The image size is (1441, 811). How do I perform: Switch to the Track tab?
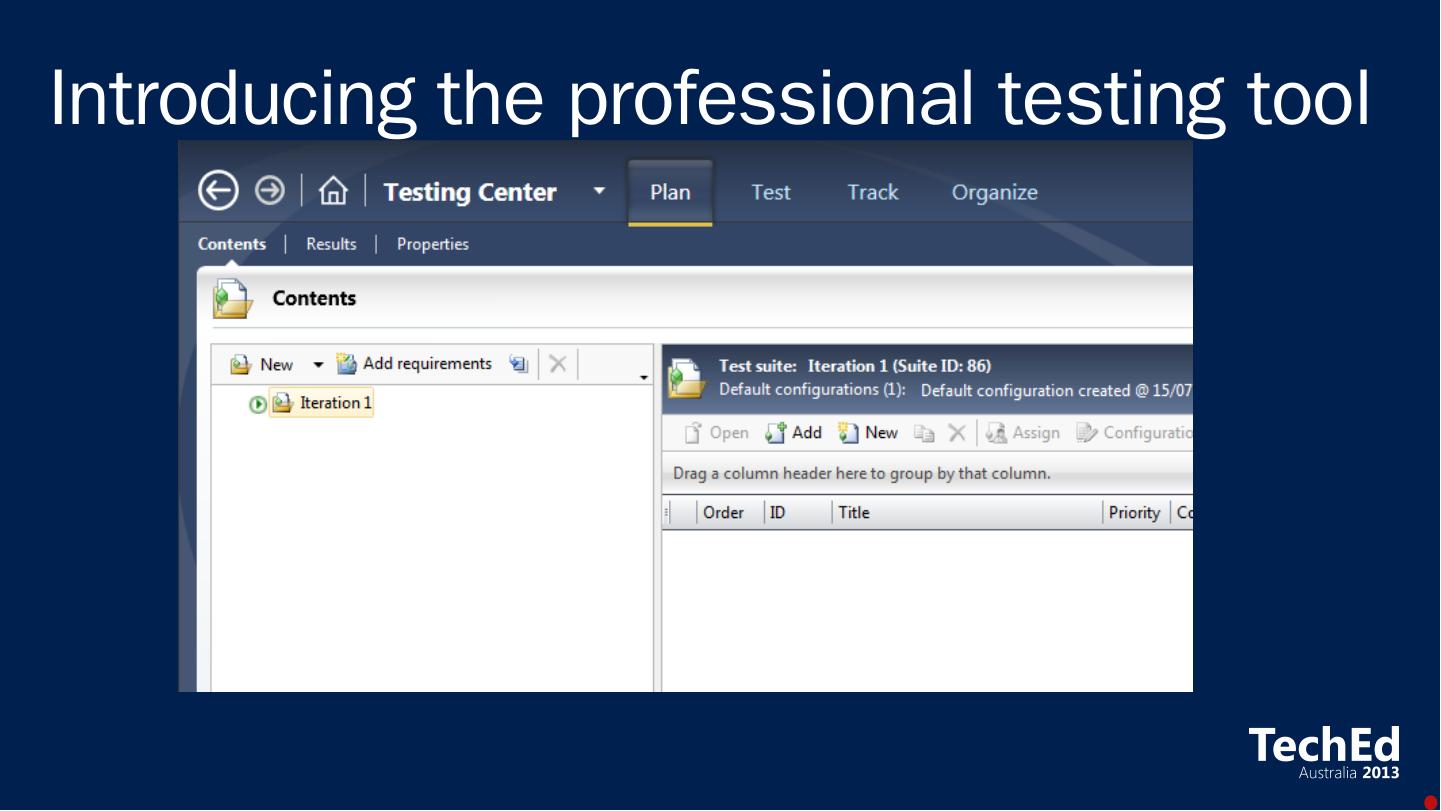click(872, 192)
